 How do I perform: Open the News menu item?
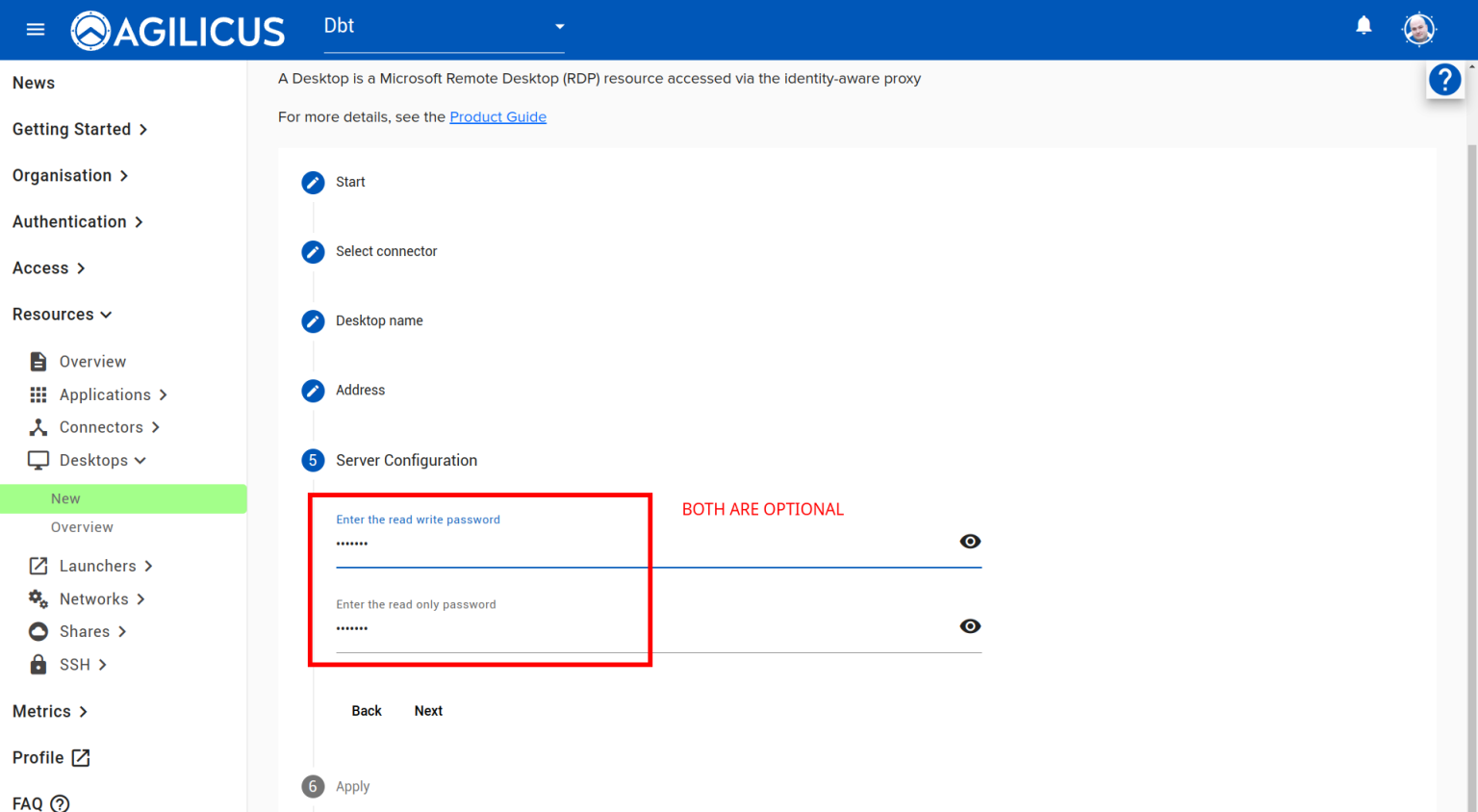click(x=34, y=83)
